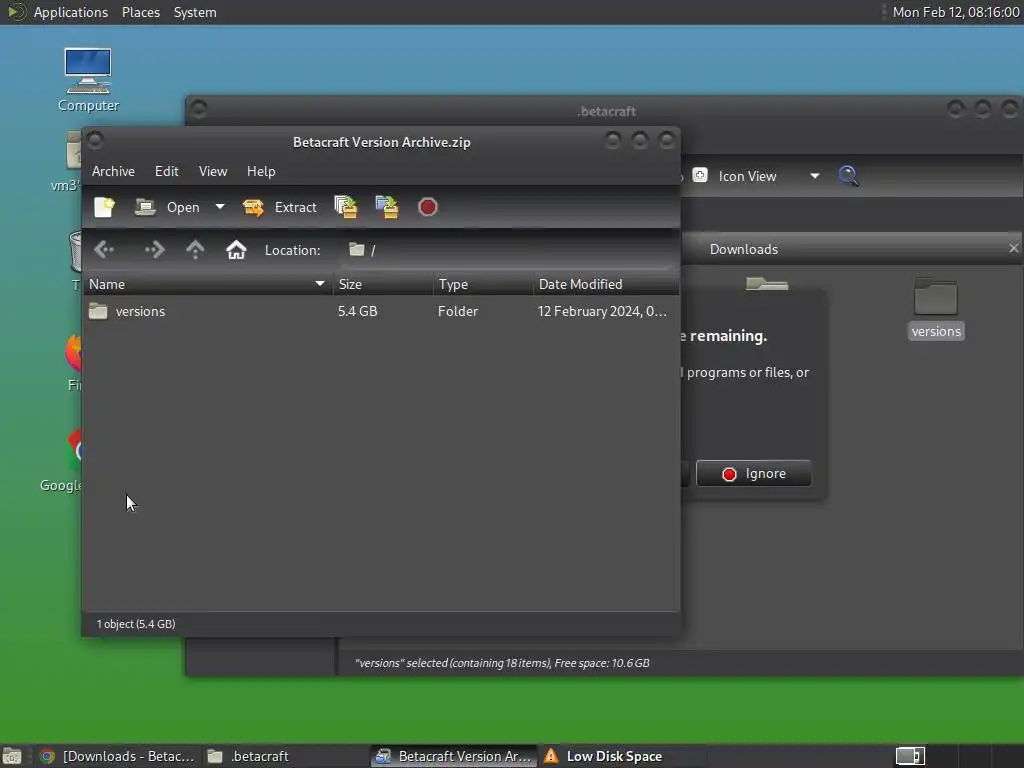This screenshot has width=1024, height=768.
Task: Click the Add files to archive icon
Action: [x=346, y=207]
